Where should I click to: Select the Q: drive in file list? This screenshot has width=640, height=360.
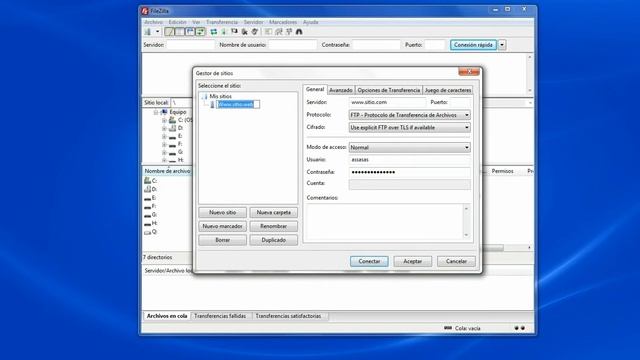151,232
